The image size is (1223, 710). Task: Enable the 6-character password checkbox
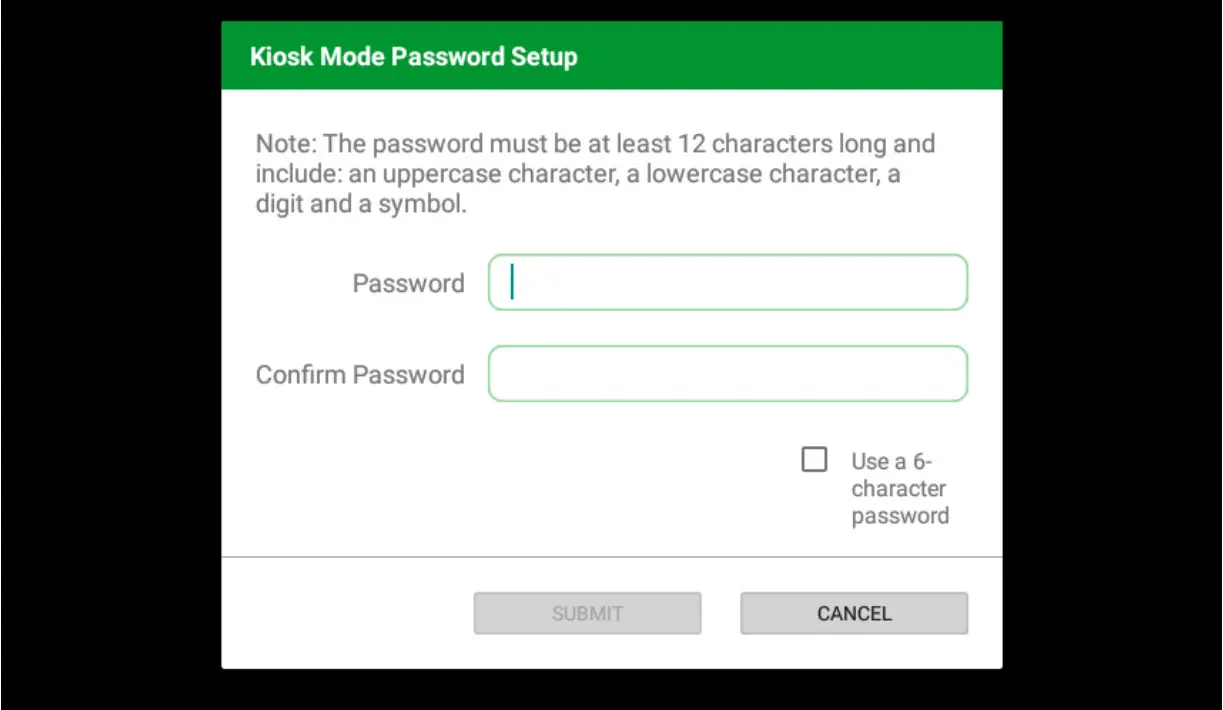click(x=815, y=460)
